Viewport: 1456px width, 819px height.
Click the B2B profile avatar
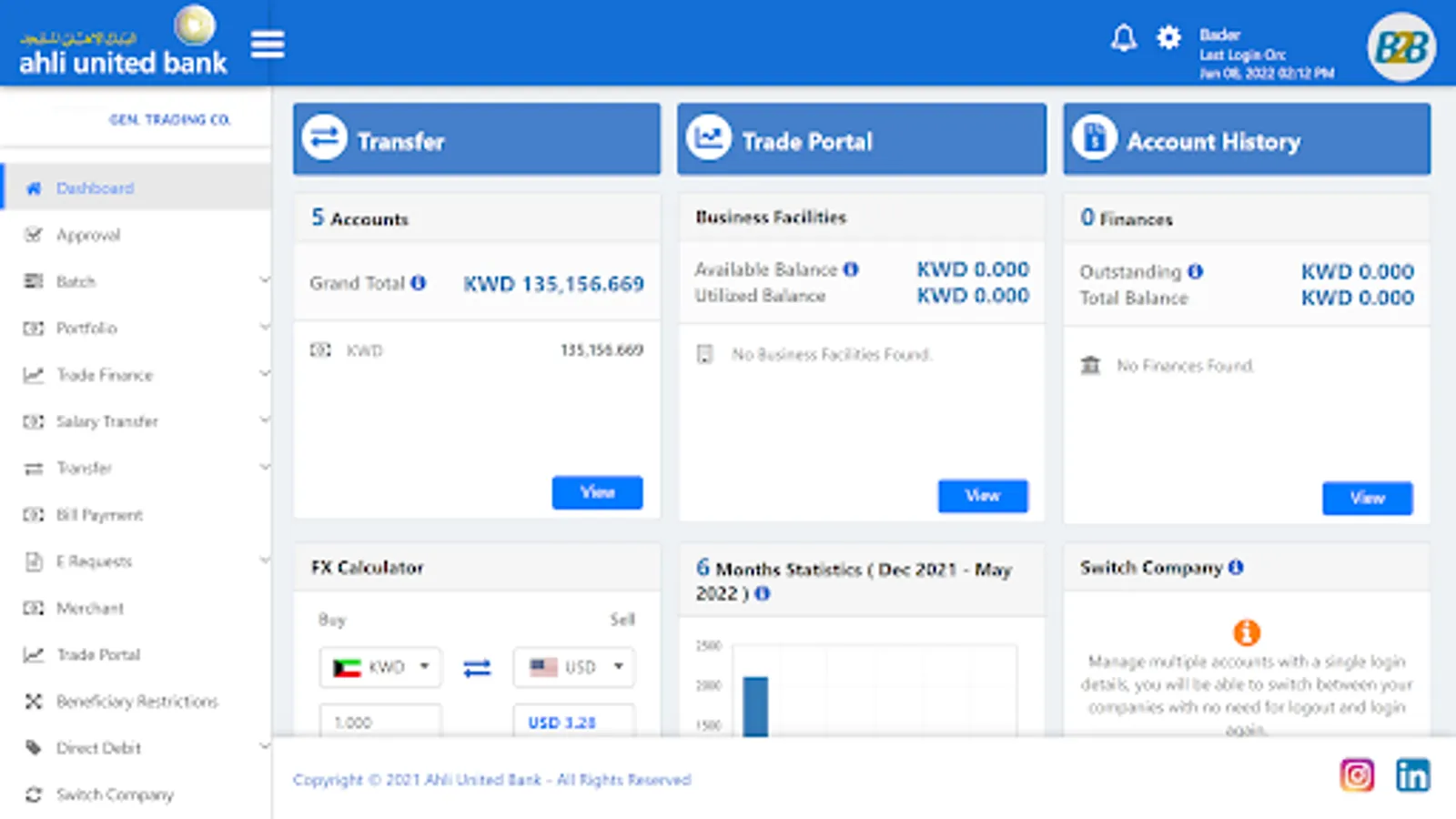[x=1400, y=47]
